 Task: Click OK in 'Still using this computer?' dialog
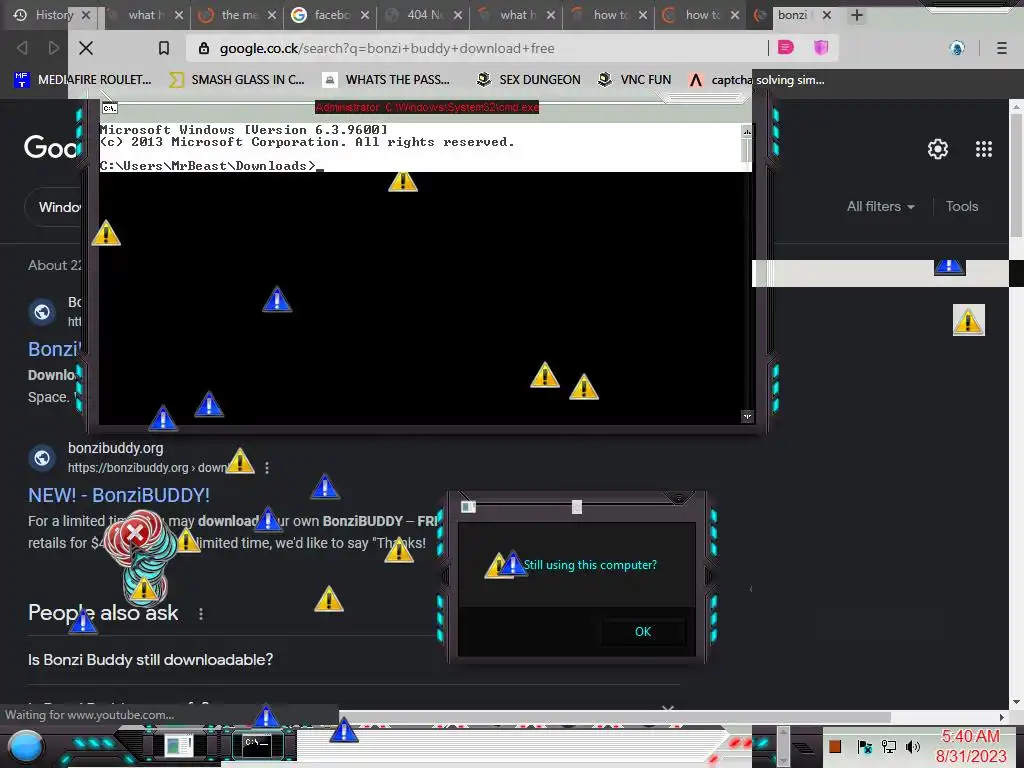coord(643,632)
